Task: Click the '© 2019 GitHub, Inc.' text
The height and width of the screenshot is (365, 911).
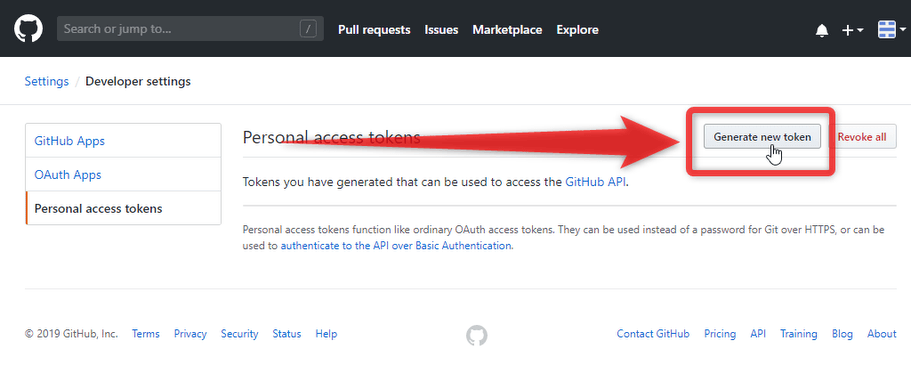Action: 71,334
